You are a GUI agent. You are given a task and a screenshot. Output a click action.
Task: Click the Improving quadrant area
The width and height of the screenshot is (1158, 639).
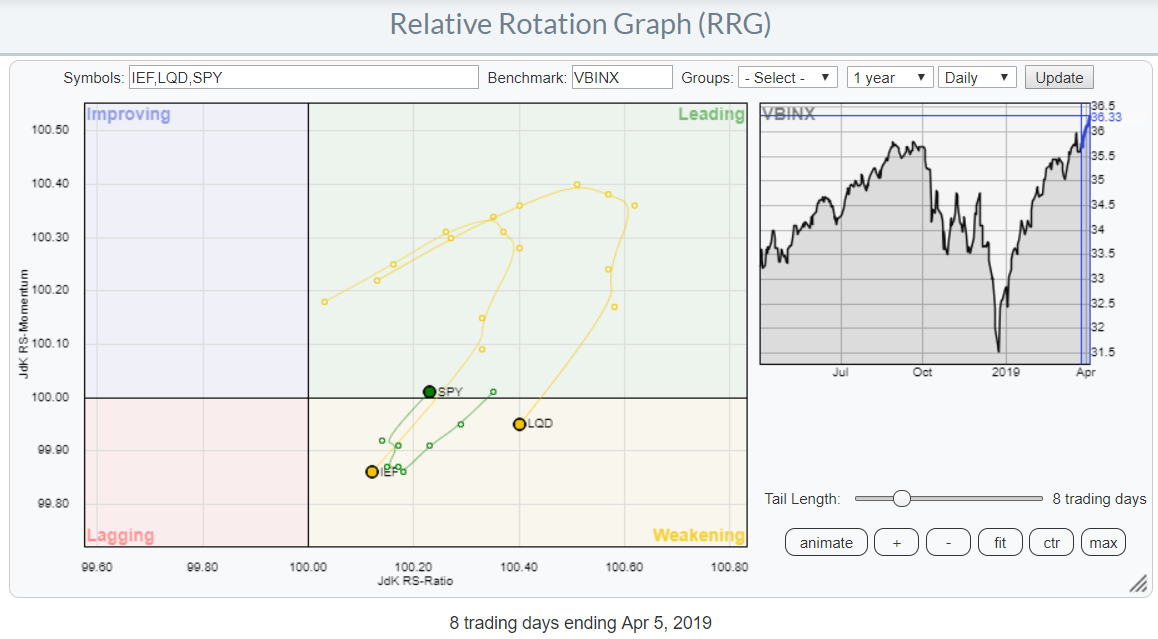click(196, 250)
